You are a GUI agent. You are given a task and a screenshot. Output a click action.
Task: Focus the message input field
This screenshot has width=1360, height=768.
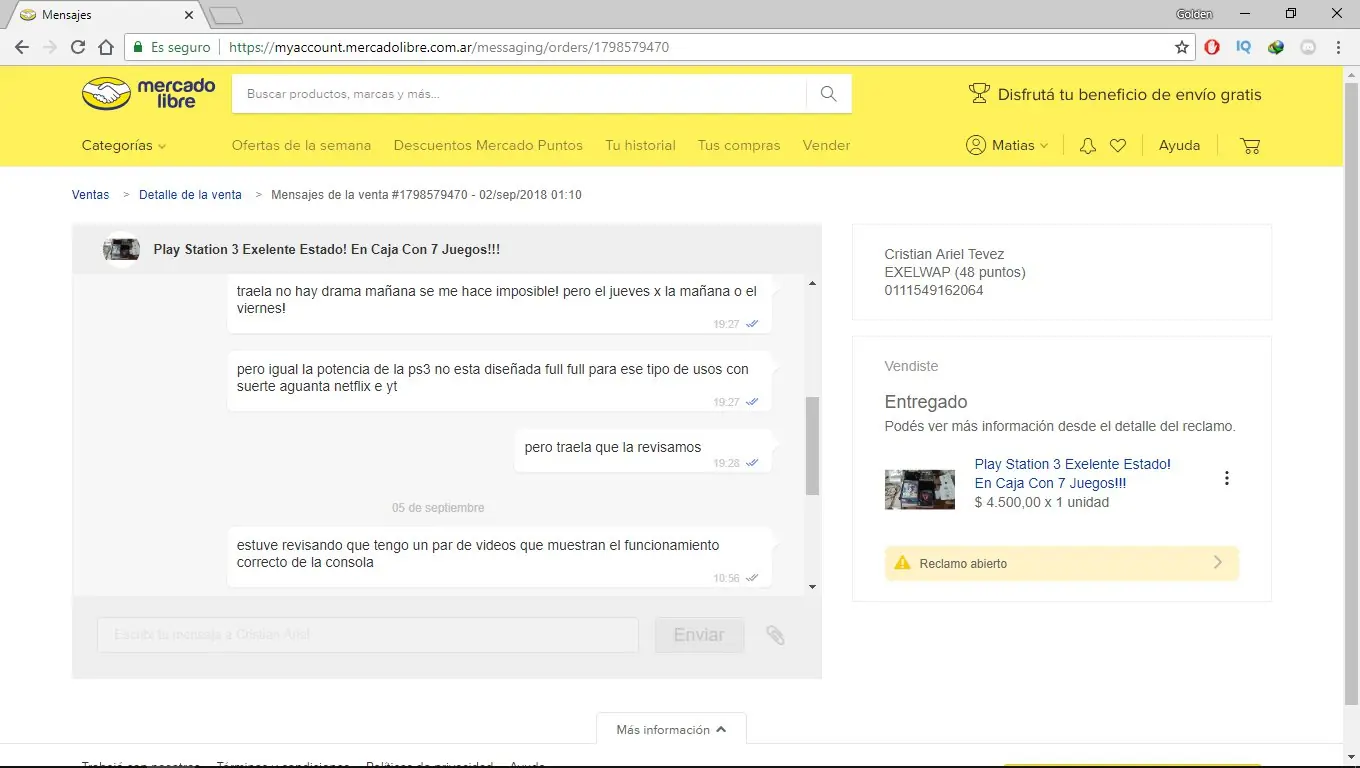tap(368, 635)
